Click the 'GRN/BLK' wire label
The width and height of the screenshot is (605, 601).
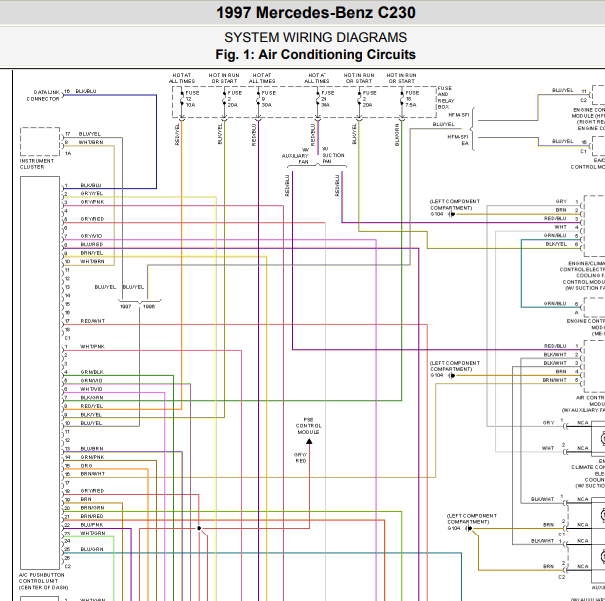[92, 372]
